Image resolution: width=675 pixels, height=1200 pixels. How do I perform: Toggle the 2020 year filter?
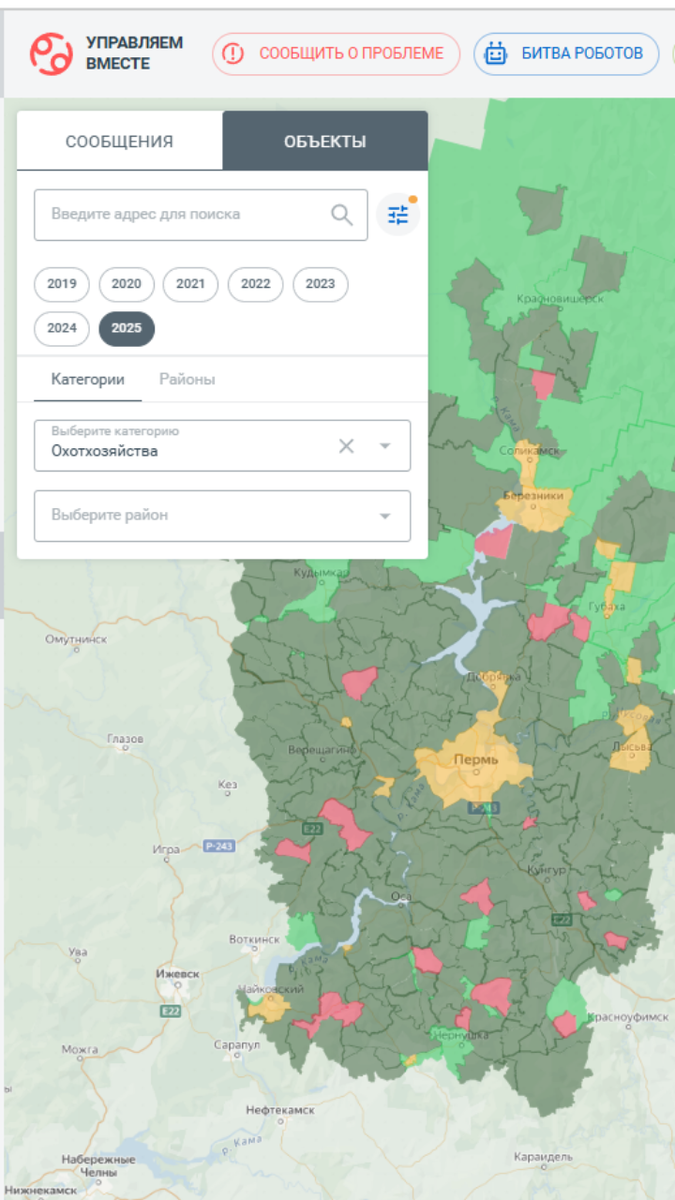click(126, 284)
